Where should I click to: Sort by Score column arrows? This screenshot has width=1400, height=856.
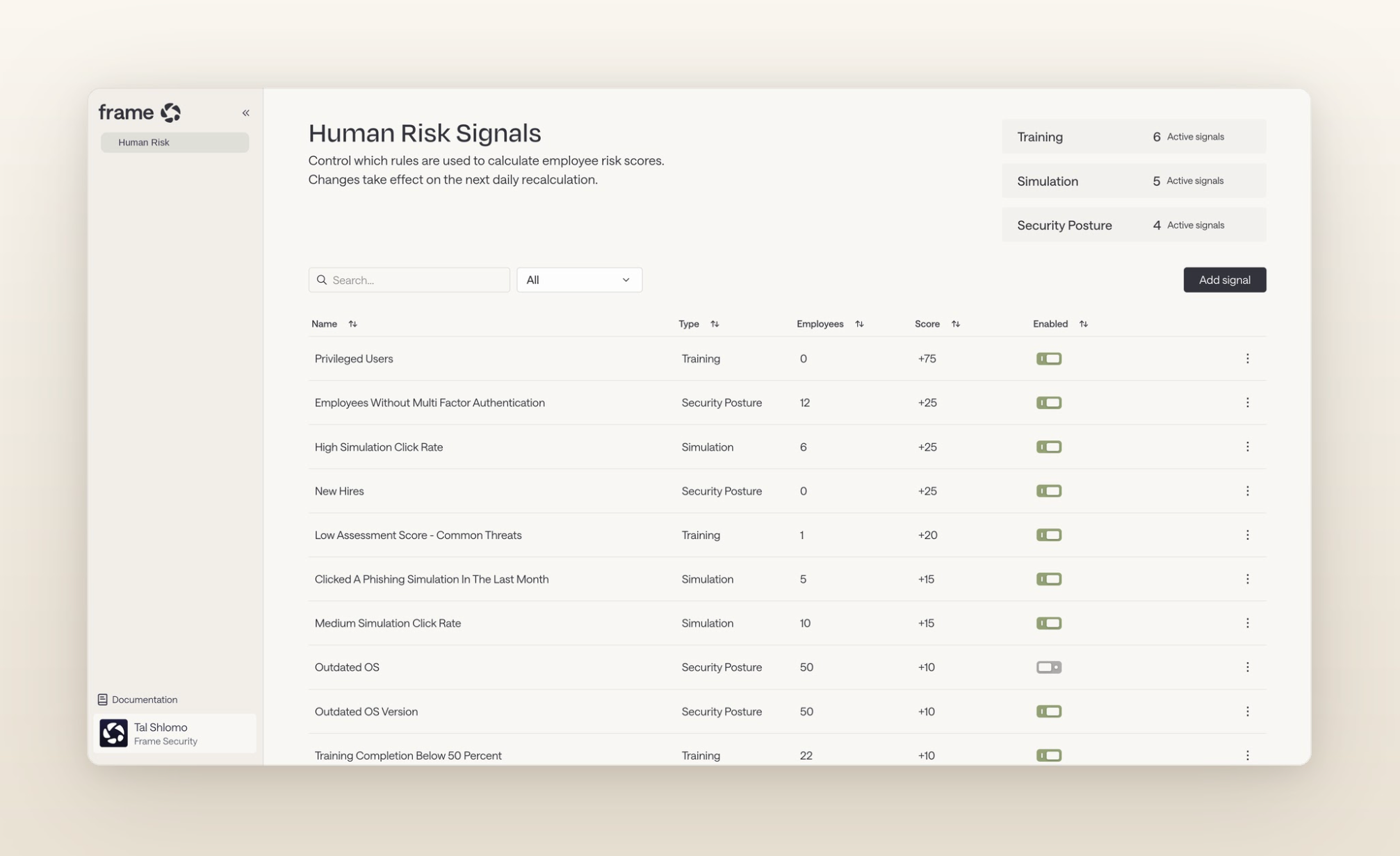point(956,324)
